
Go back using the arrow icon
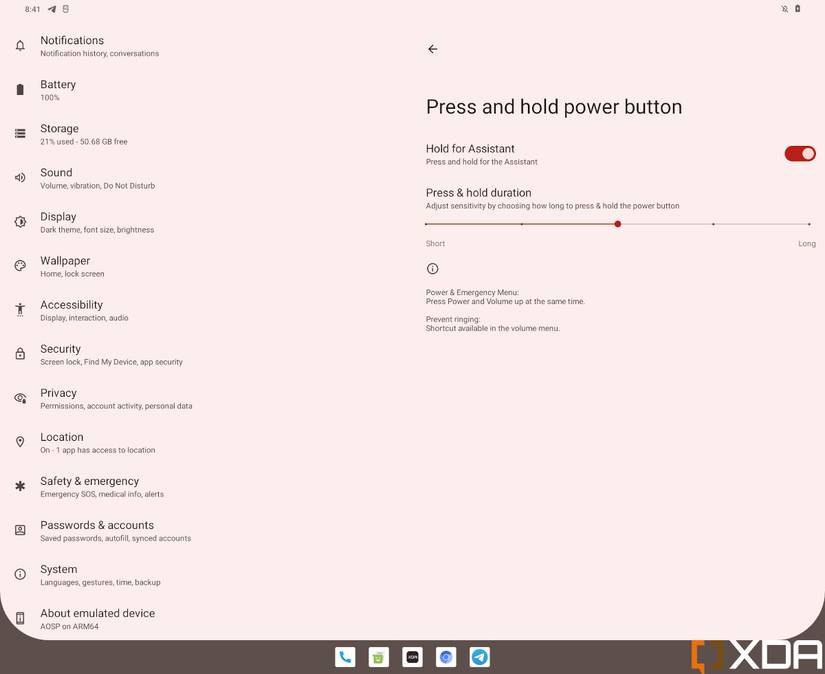pos(432,49)
